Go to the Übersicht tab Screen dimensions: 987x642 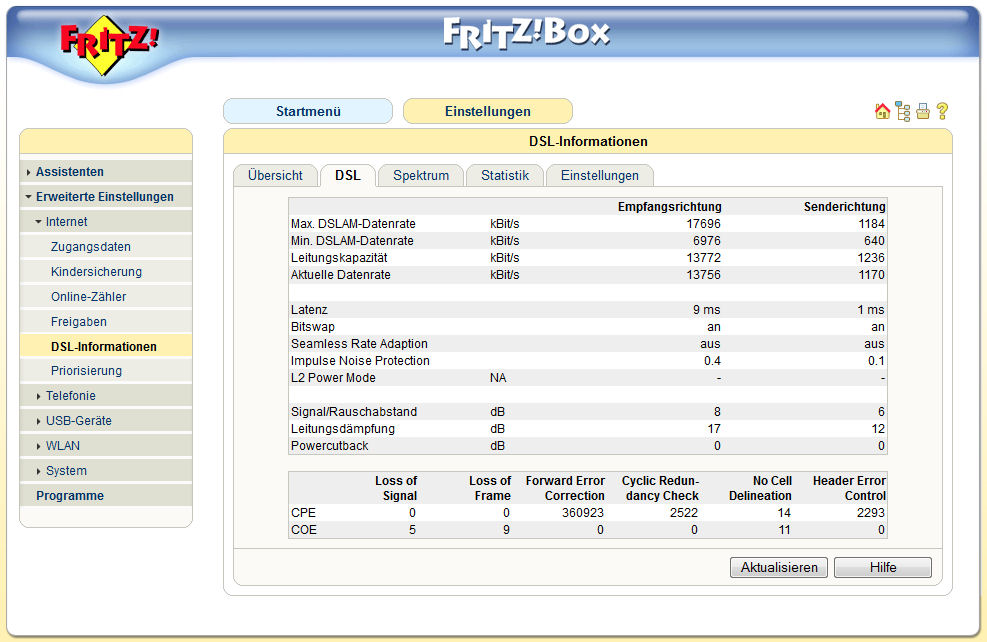pos(275,176)
